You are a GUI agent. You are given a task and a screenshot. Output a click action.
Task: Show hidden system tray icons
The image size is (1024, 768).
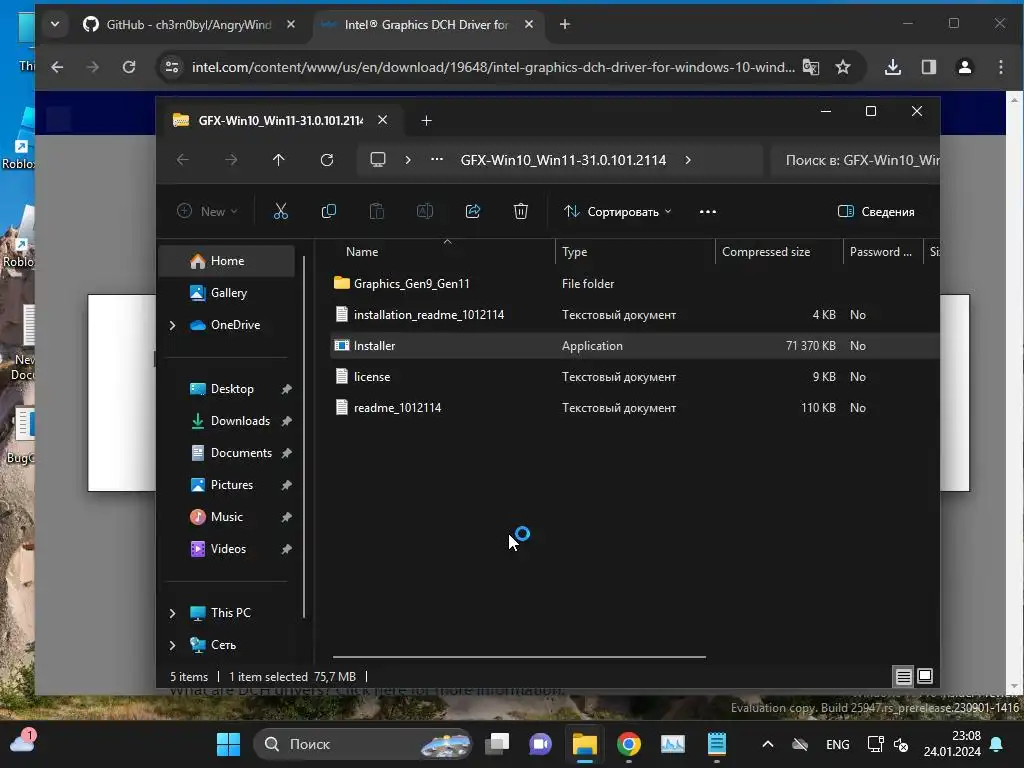pyautogui.click(x=768, y=744)
